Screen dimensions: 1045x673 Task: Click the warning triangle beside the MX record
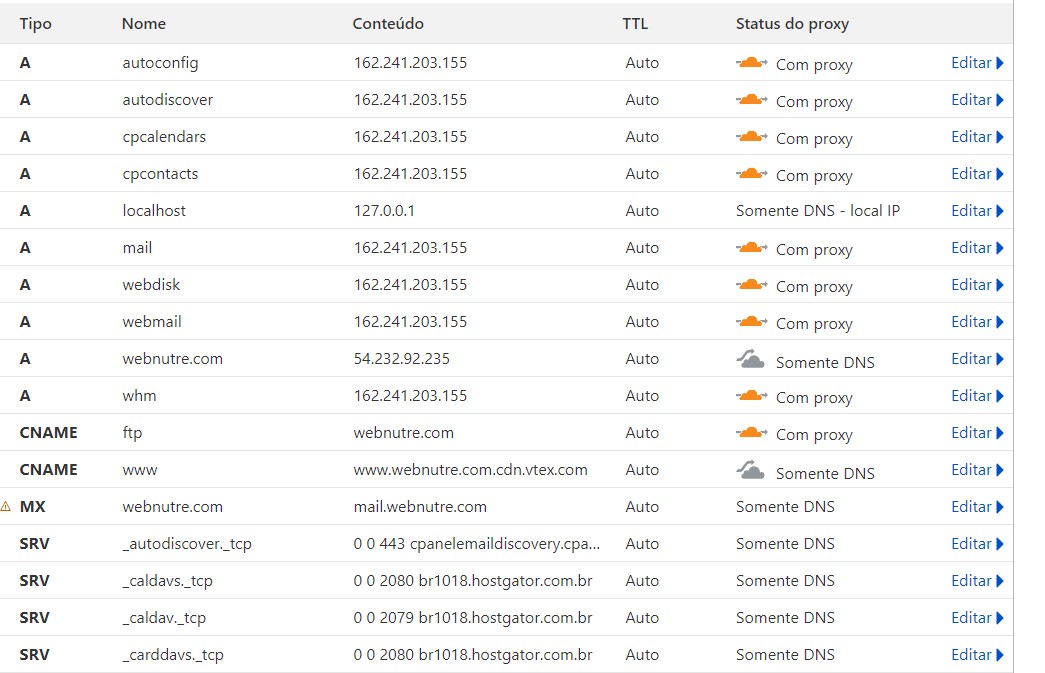[x=6, y=507]
